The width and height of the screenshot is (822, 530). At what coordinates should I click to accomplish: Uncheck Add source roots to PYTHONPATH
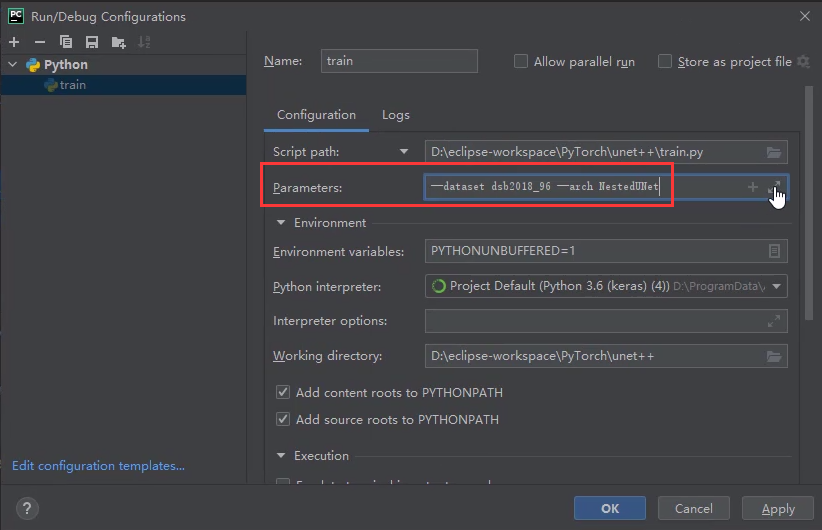pos(283,419)
